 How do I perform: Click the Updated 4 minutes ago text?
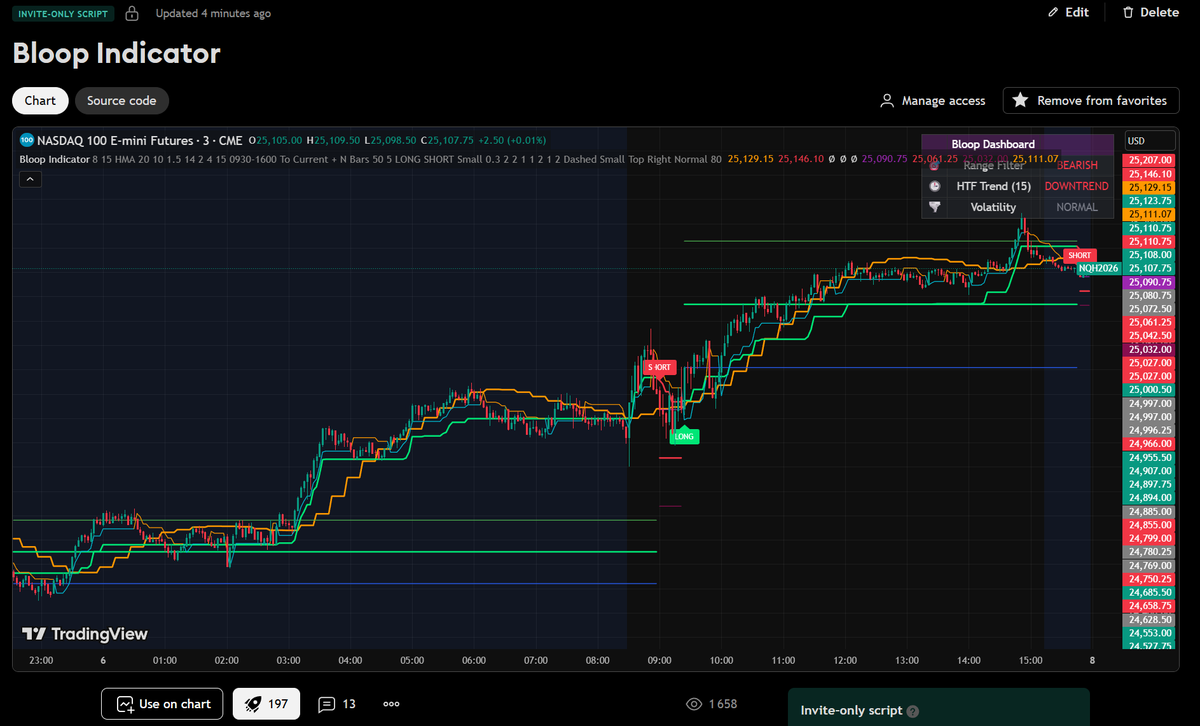tap(213, 13)
